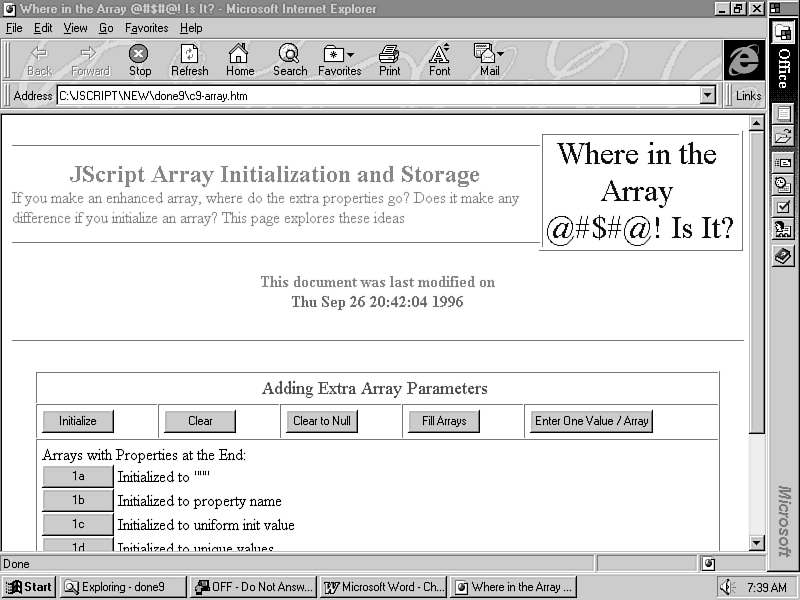Click the Address URL input field
This screenshot has width=800, height=600.
pos(378,96)
